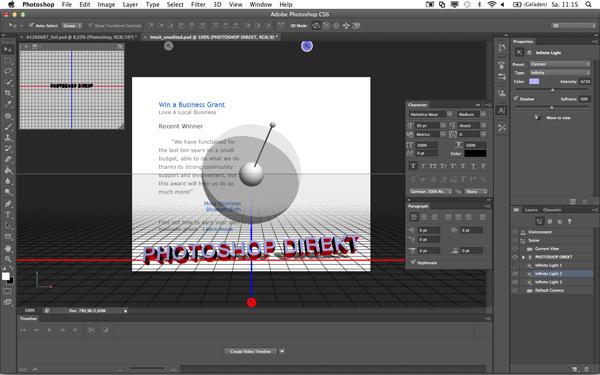Select the Default Camera item
The width and height of the screenshot is (600, 375).
click(x=549, y=290)
